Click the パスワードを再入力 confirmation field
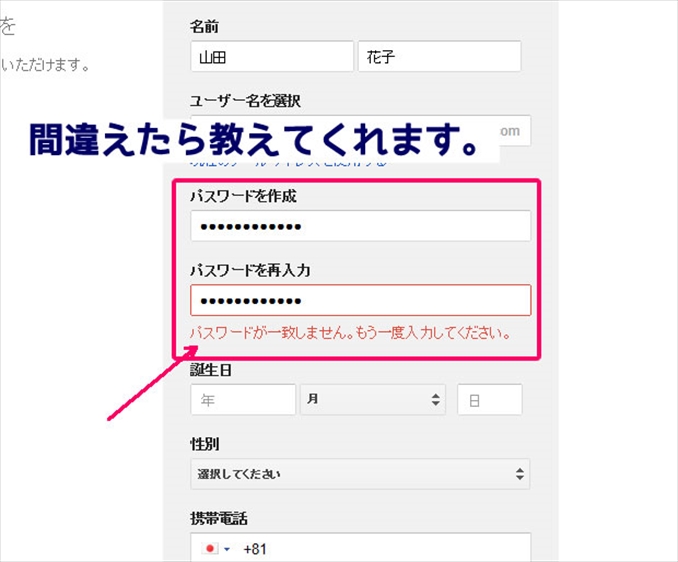Viewport: 678px width, 562px height. pos(360,300)
